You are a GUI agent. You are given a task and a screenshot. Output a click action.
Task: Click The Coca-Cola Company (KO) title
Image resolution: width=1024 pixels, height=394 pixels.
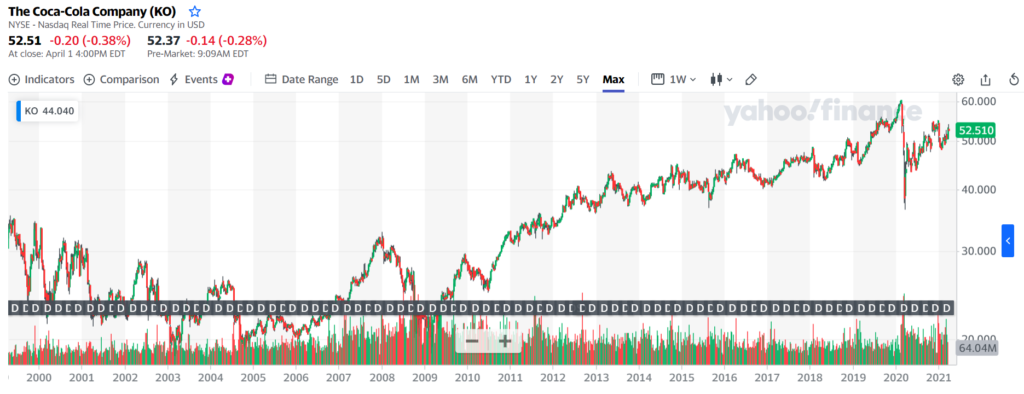92,11
